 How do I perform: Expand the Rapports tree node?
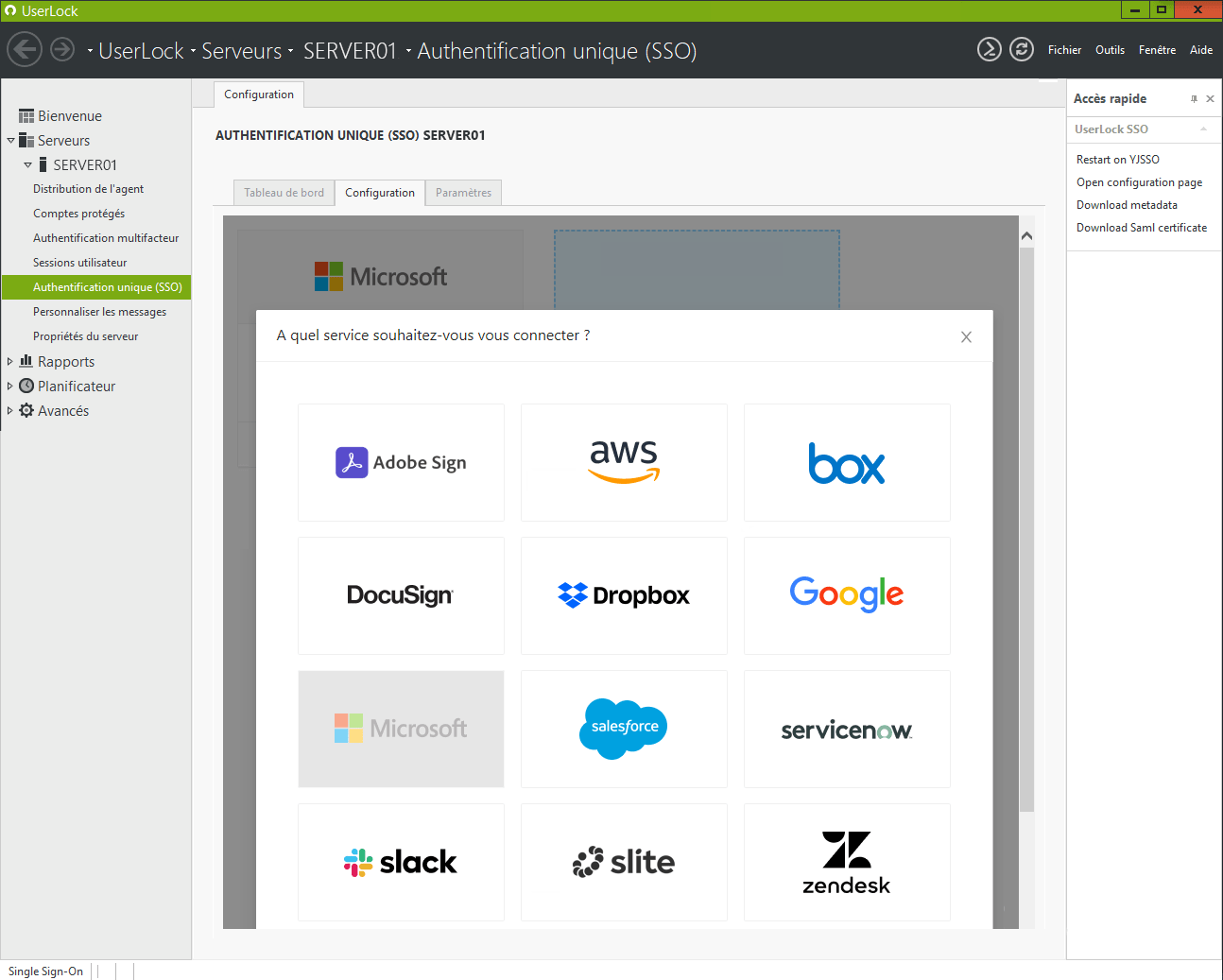(x=10, y=361)
